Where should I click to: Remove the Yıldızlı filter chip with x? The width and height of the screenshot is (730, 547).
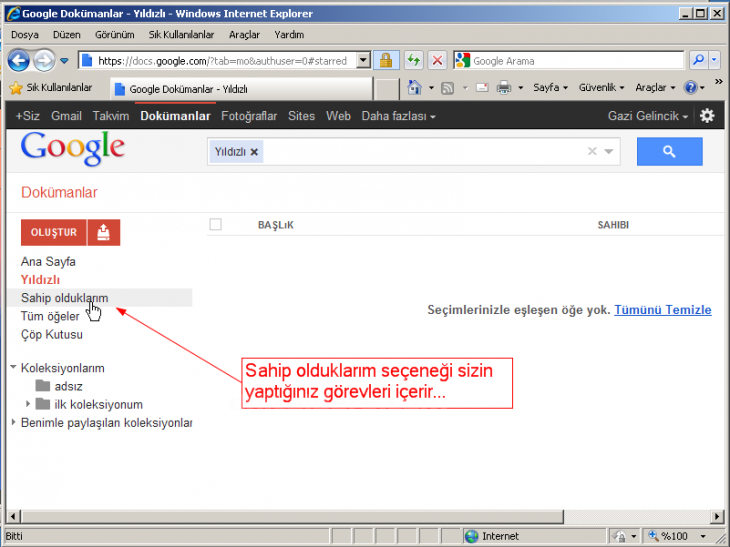[254, 152]
